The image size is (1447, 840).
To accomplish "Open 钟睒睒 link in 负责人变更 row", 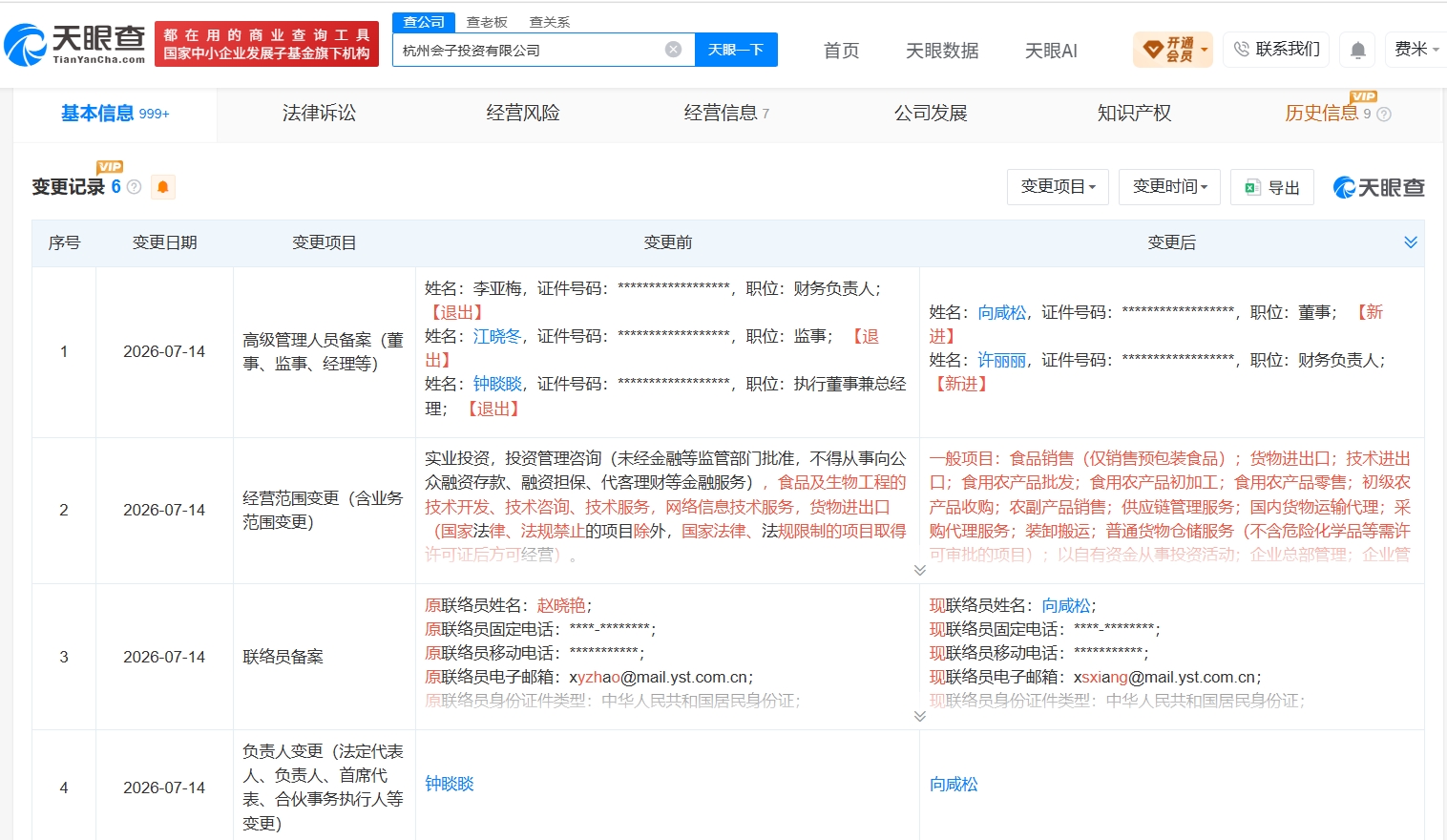I will tap(450, 784).
